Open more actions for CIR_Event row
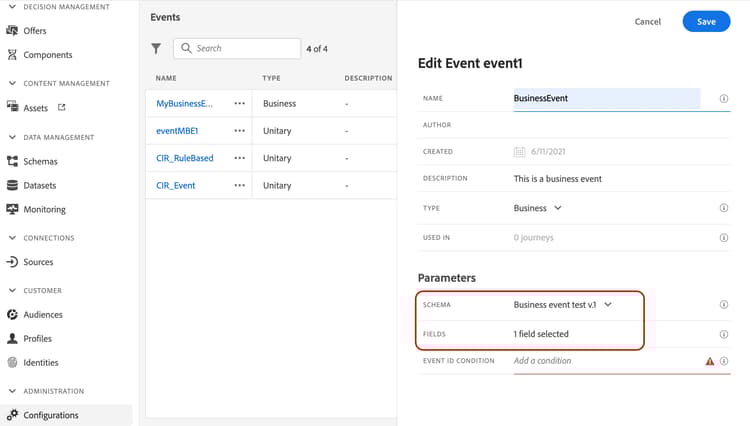750x426 pixels. tap(239, 185)
